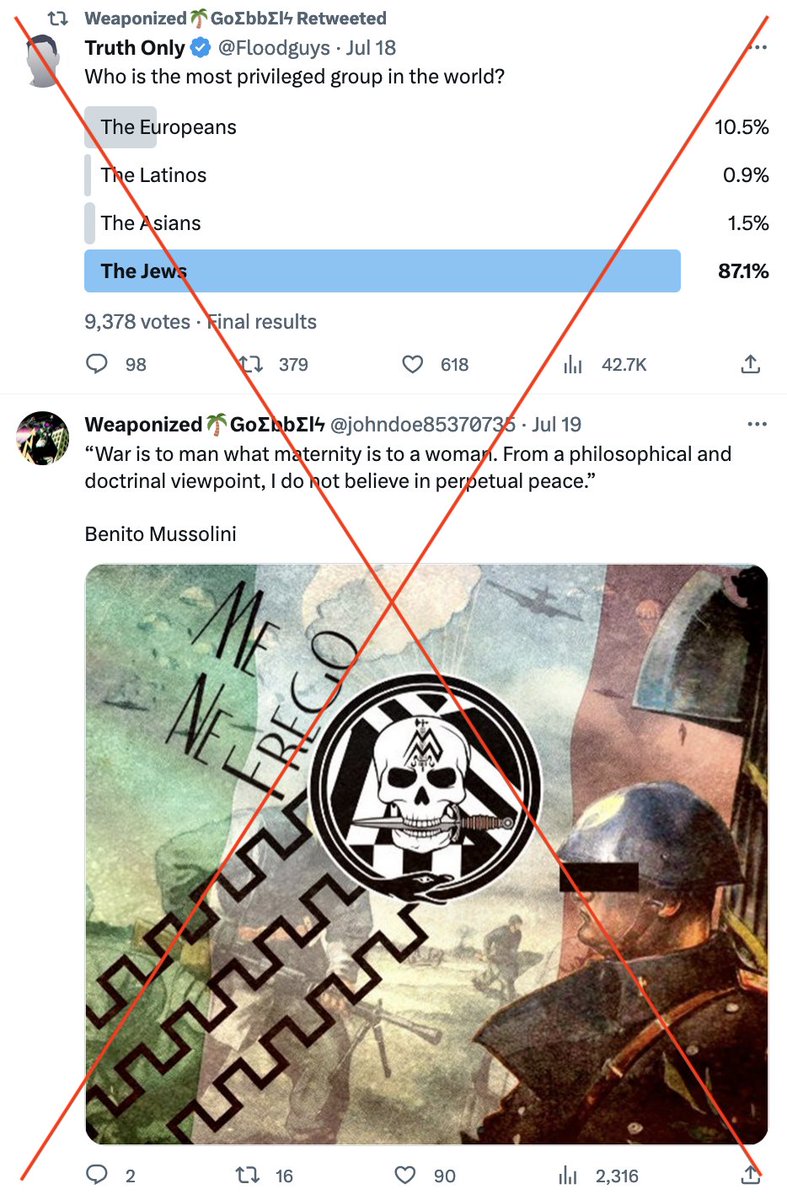Click the Truth Only profile avatar
This screenshot has width=787, height=1200.
point(43,58)
